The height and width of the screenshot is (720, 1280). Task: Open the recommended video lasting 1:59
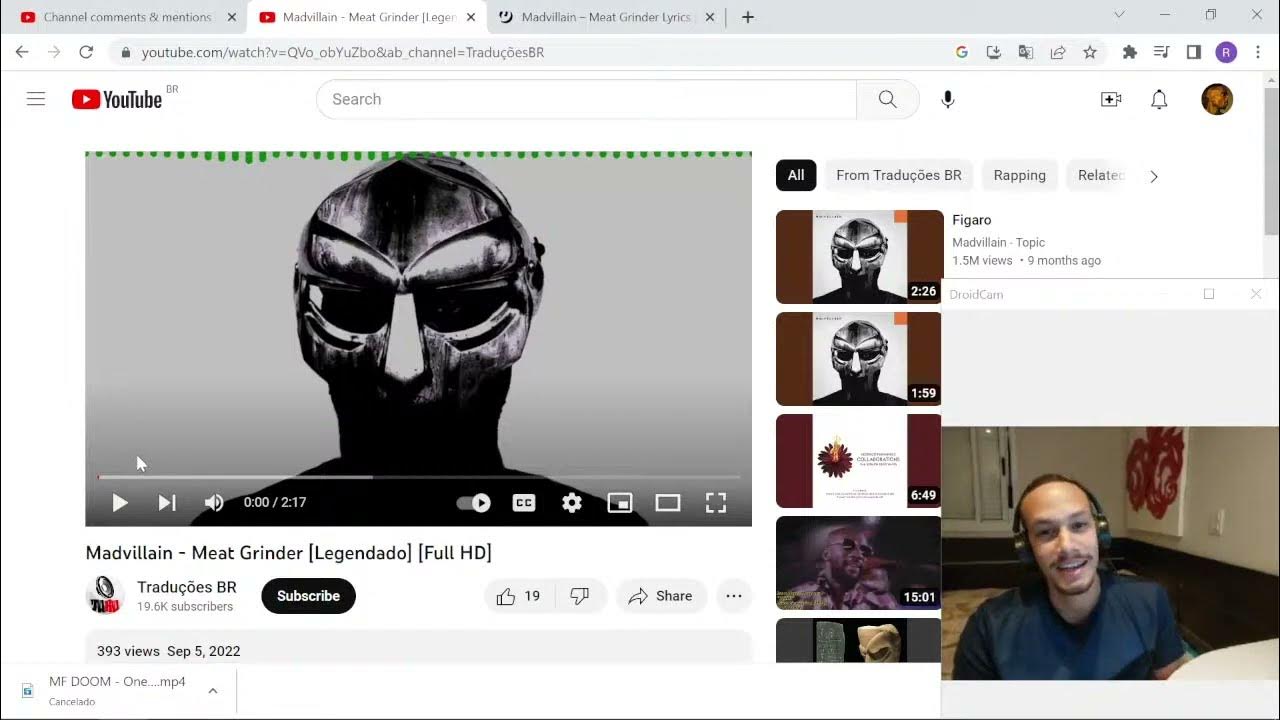[x=858, y=359]
